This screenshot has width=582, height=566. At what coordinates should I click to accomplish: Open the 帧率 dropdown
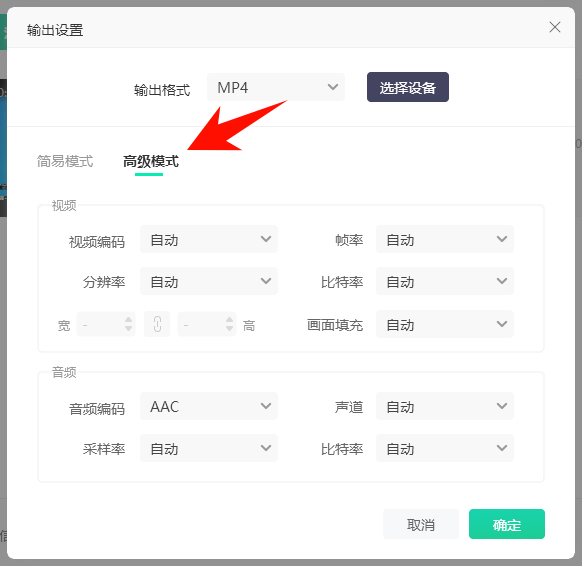(x=445, y=239)
